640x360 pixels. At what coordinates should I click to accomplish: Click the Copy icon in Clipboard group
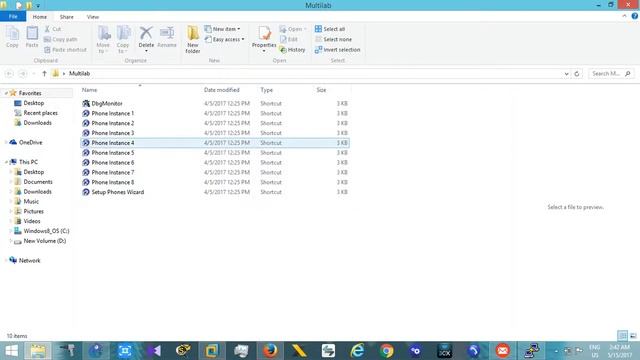point(12,37)
